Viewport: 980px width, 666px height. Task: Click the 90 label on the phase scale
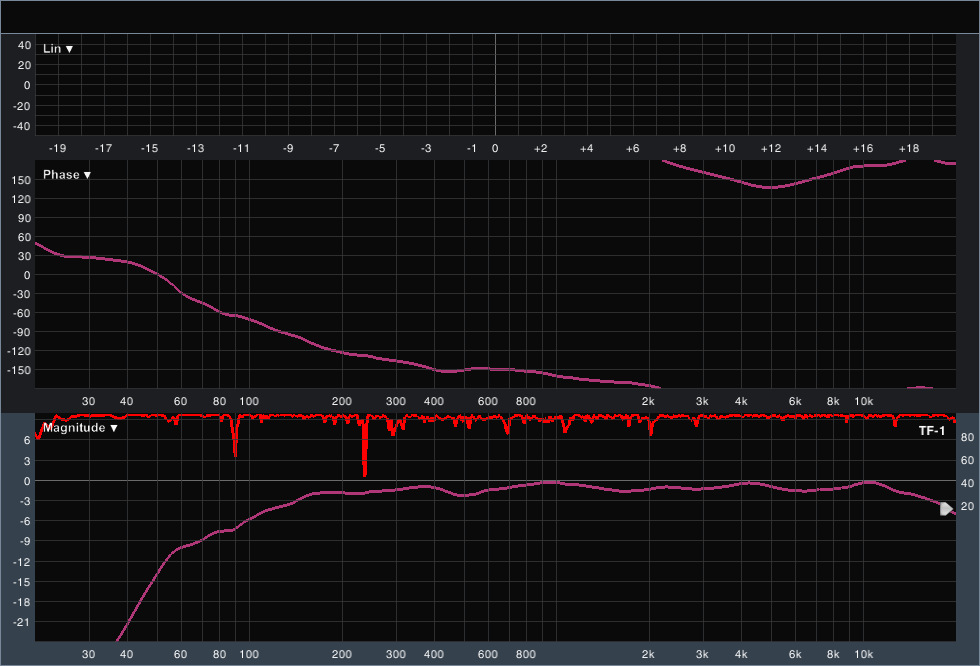tap(24, 218)
